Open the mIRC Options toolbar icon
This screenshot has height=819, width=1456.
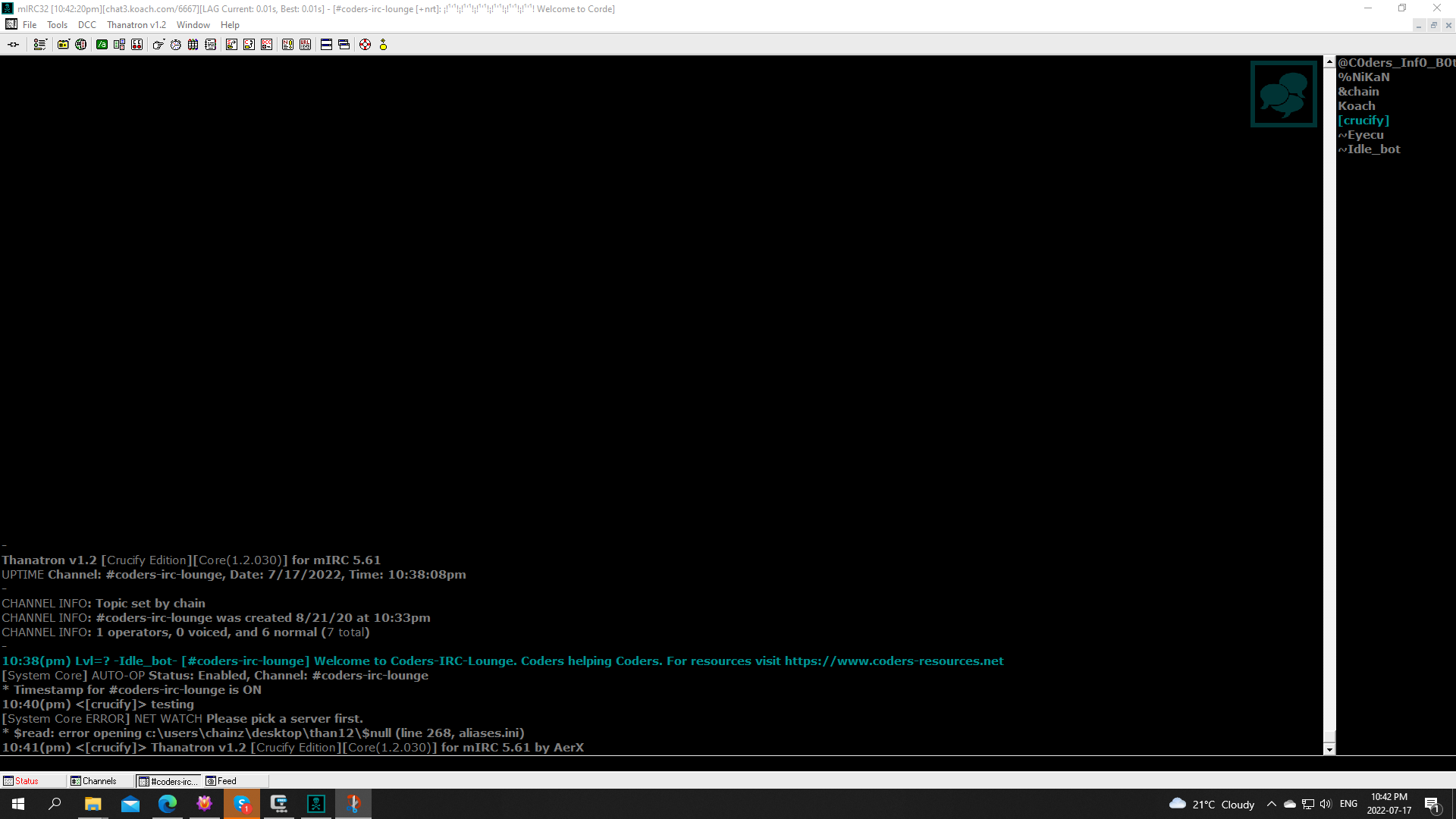(39, 45)
